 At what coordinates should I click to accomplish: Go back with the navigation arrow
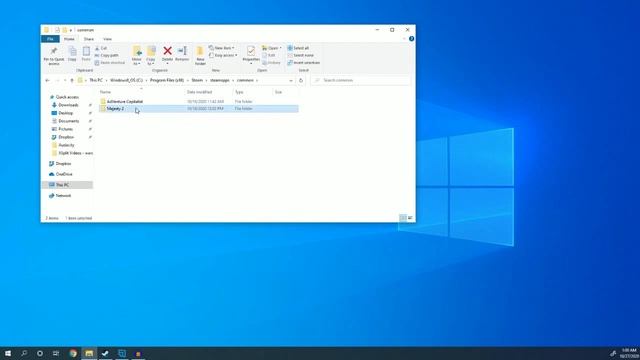[47, 80]
